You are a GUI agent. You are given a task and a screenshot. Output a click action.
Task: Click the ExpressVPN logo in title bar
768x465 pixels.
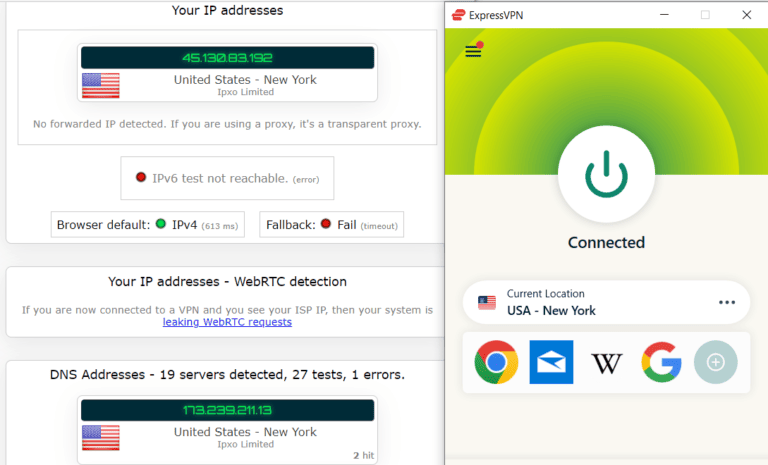[458, 15]
